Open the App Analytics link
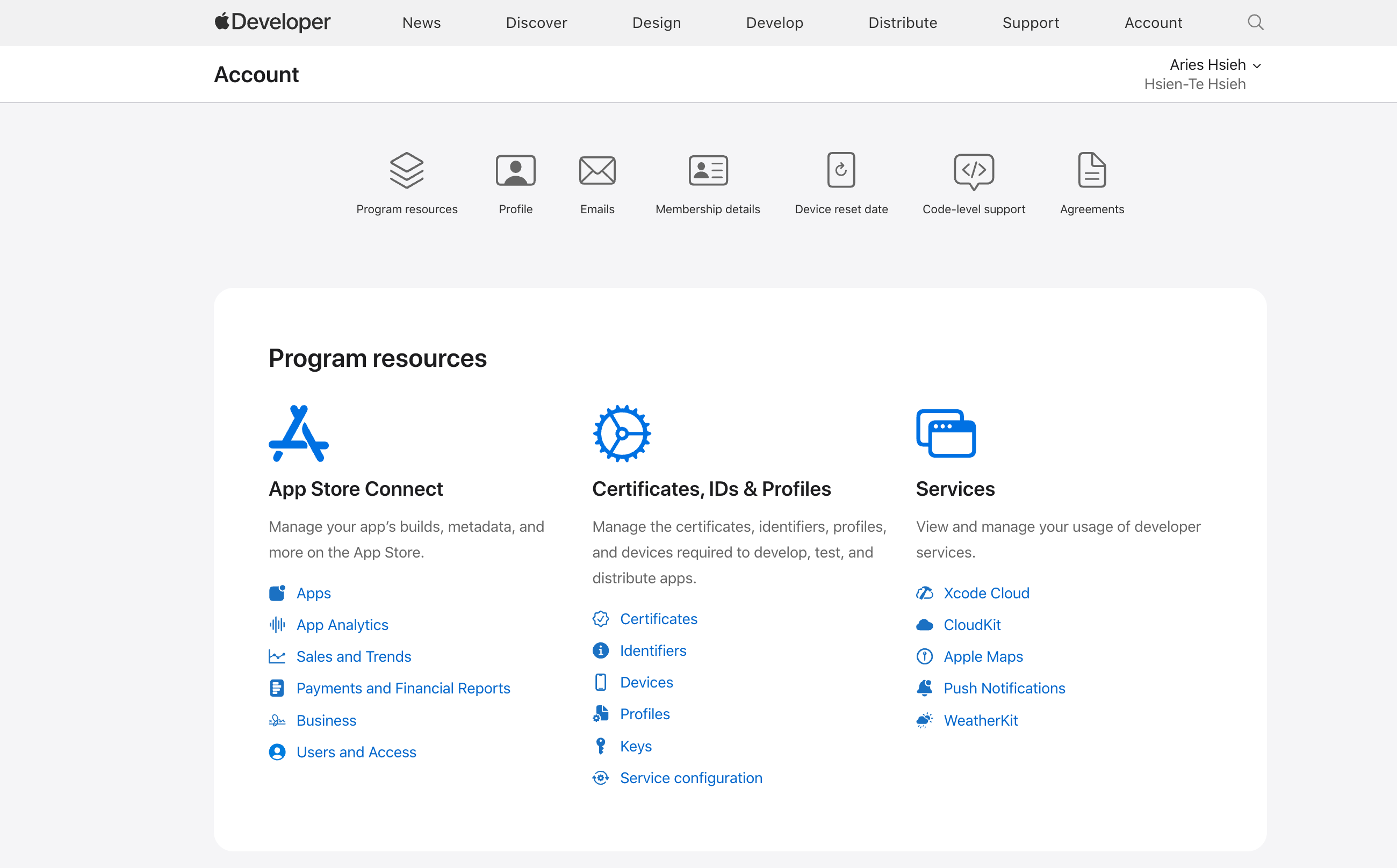This screenshot has height=868, width=1397. [342, 625]
